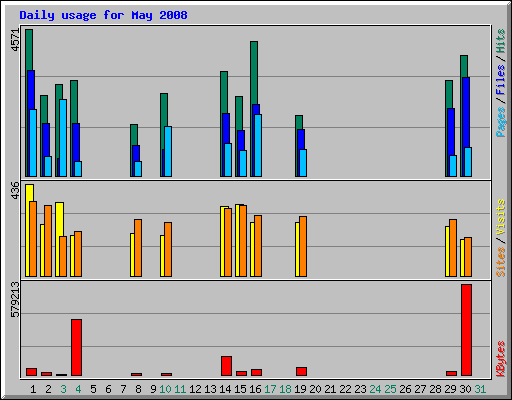Click the red KBytes bar for day 14
This screenshot has width=512, height=400.
click(226, 366)
